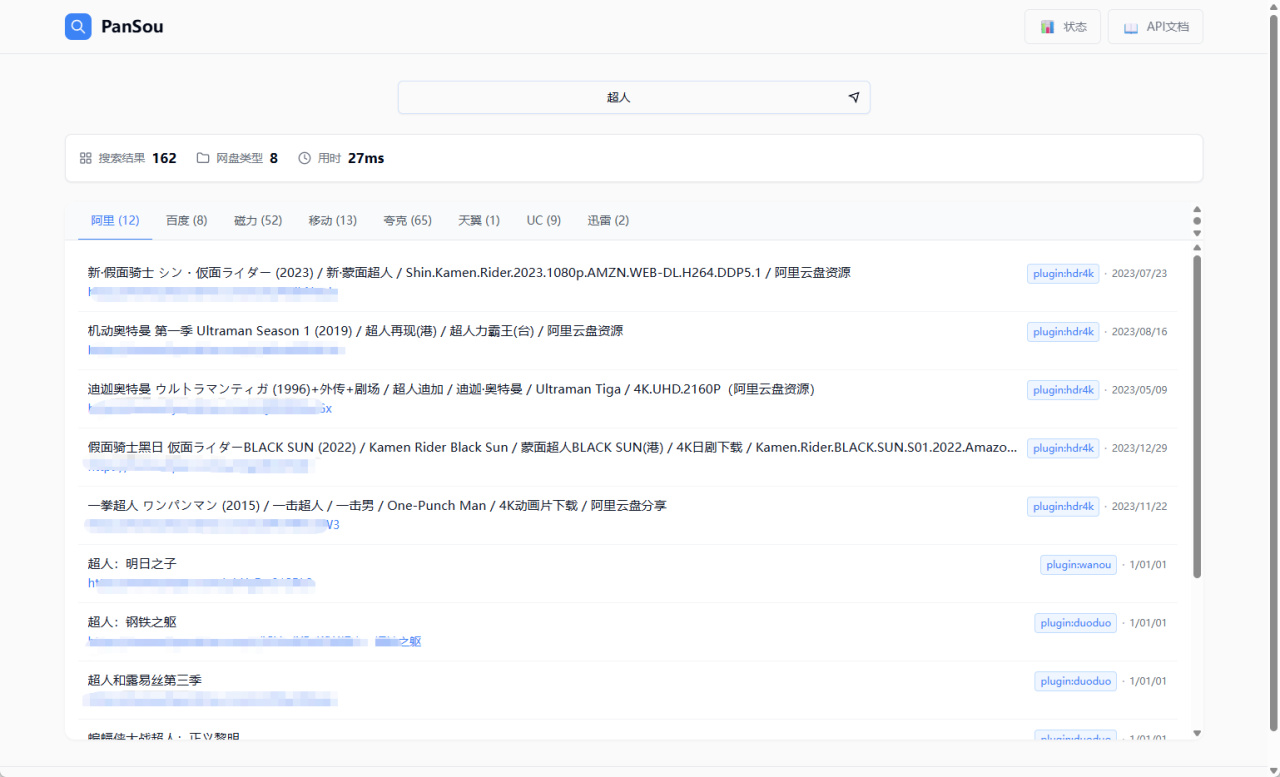
Task: Click plugin:duoduo tag on 超人：钢铁之躯 row
Action: (x=1075, y=623)
